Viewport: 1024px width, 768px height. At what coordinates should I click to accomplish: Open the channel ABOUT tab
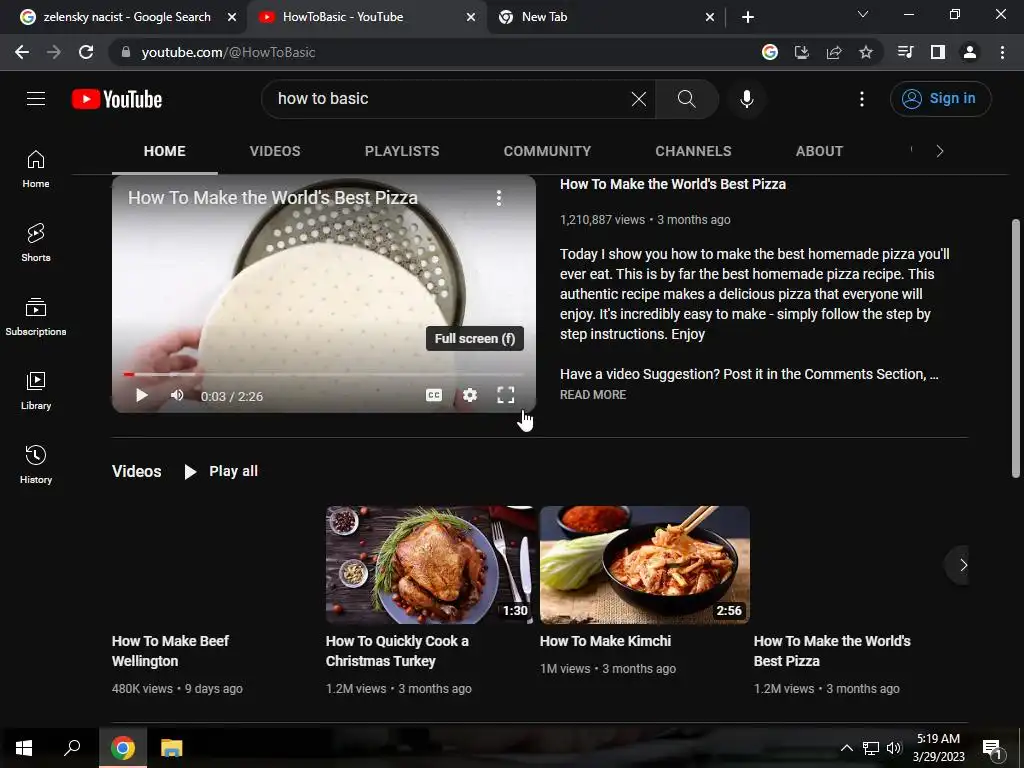click(819, 151)
